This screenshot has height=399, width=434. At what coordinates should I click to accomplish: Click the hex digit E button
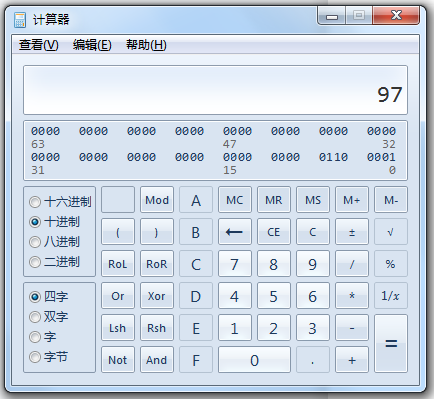pyautogui.click(x=196, y=328)
